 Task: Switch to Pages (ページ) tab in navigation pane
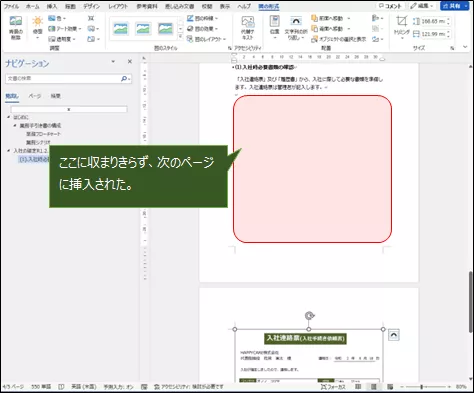tap(35, 96)
